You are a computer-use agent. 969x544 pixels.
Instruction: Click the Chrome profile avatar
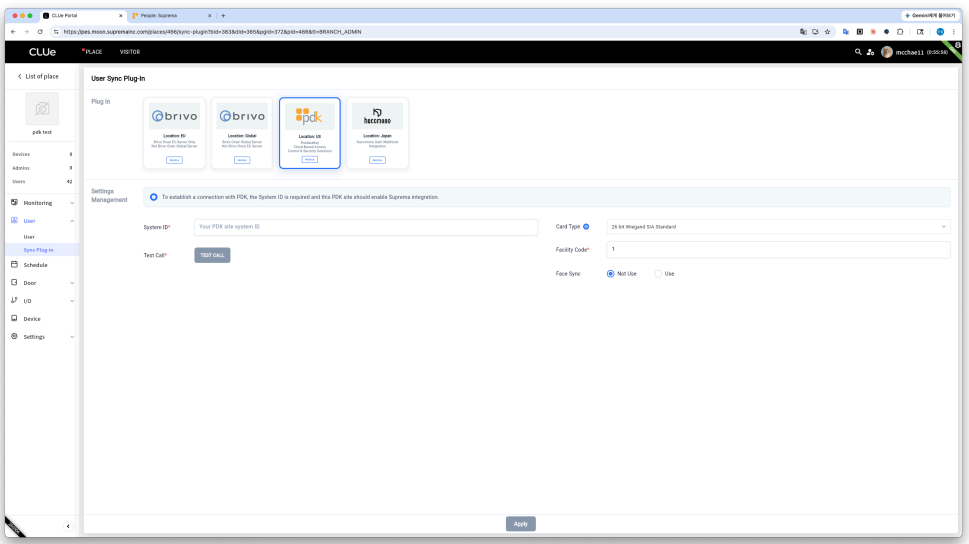click(x=940, y=32)
